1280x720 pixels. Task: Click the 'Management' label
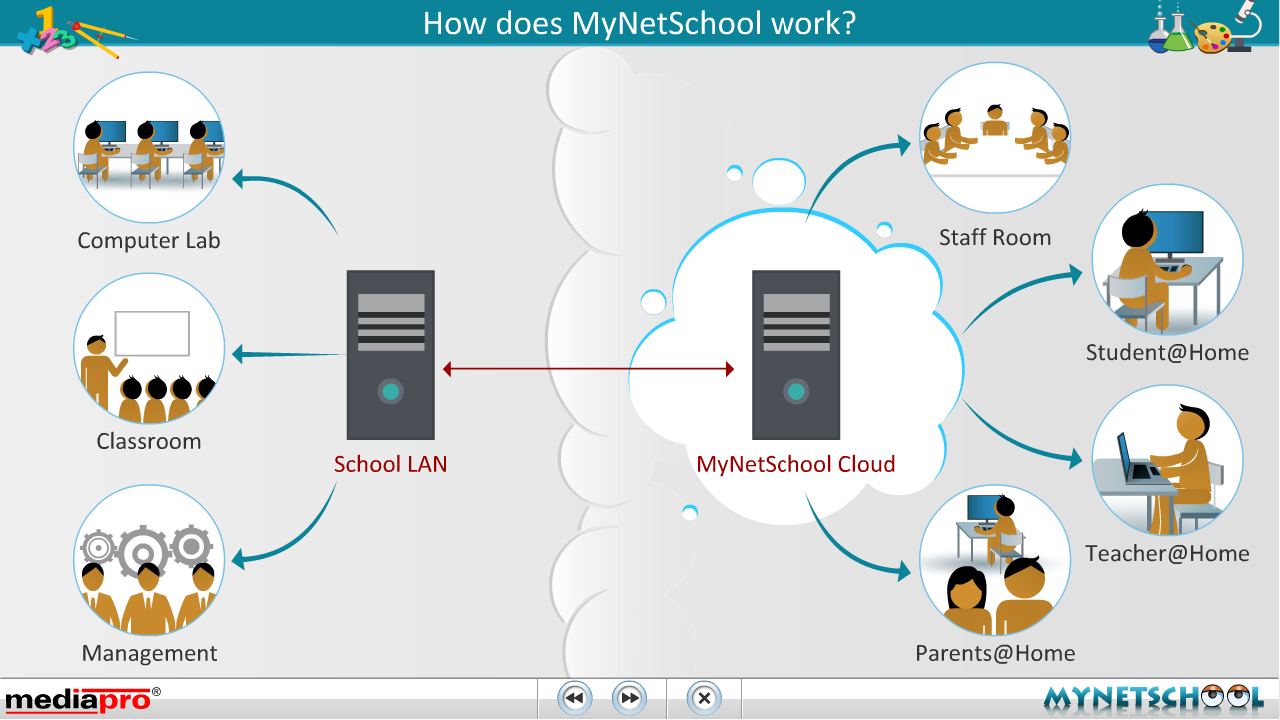pyautogui.click(x=150, y=654)
